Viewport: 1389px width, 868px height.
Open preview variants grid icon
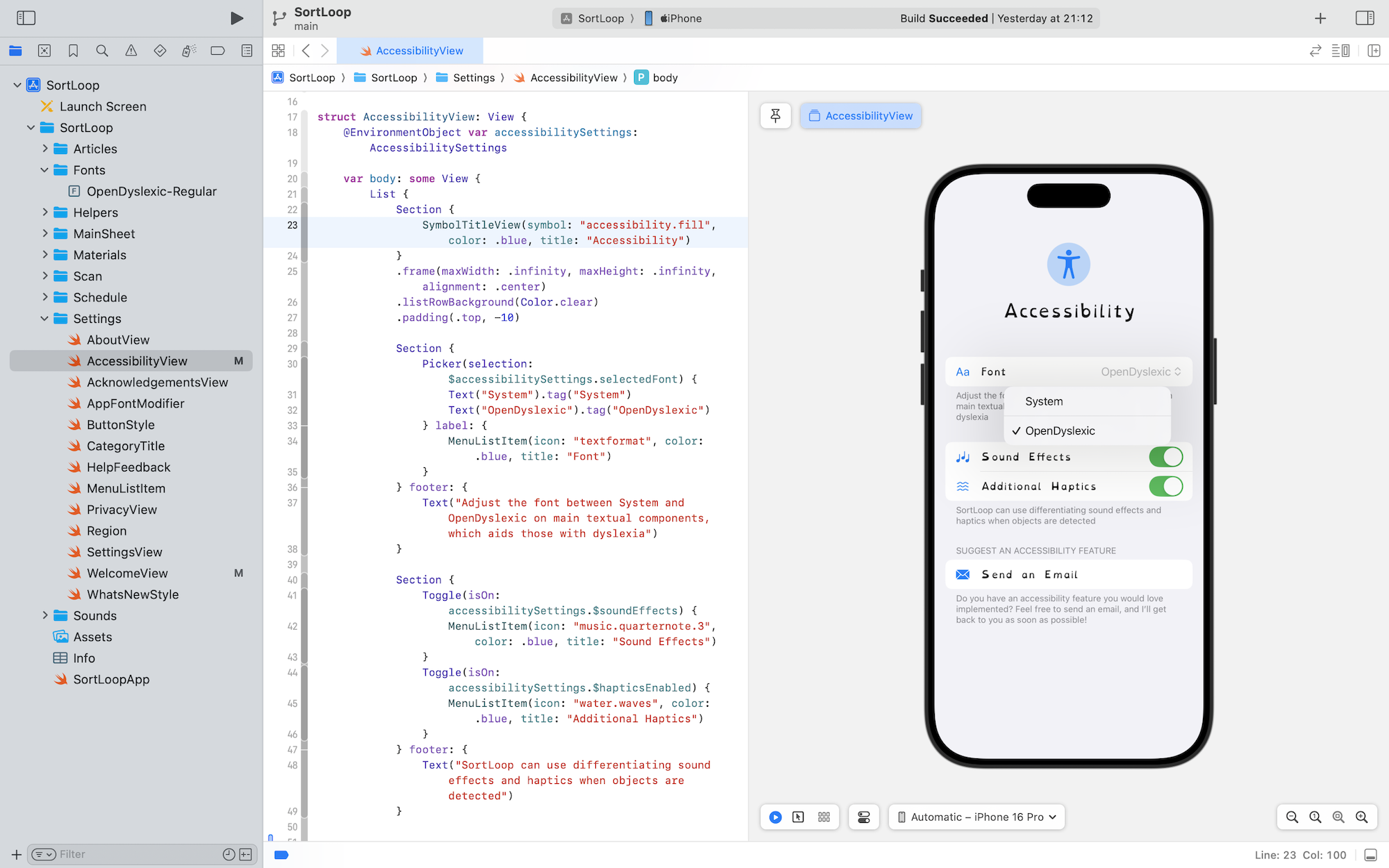[x=824, y=817]
